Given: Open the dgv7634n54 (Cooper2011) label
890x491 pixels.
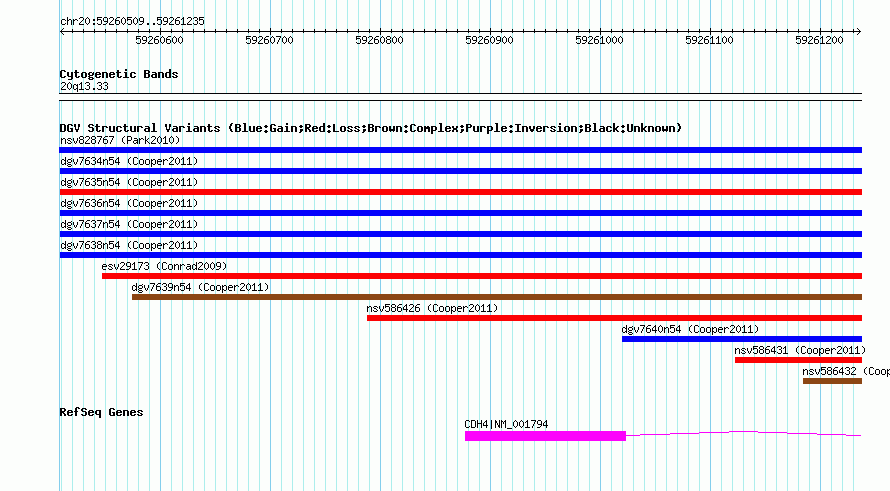Looking at the screenshot, I should pos(129,161).
